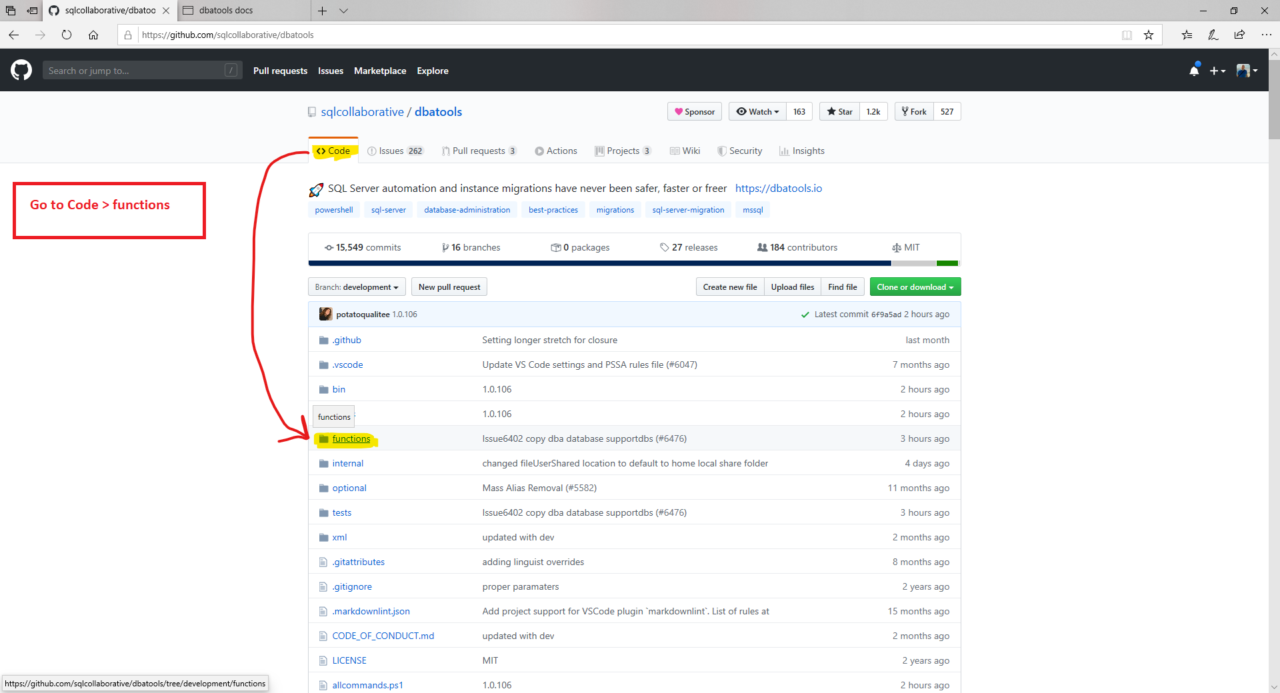This screenshot has height=693, width=1280.
Task: Open the plus create-new menu
Action: [x=1217, y=71]
